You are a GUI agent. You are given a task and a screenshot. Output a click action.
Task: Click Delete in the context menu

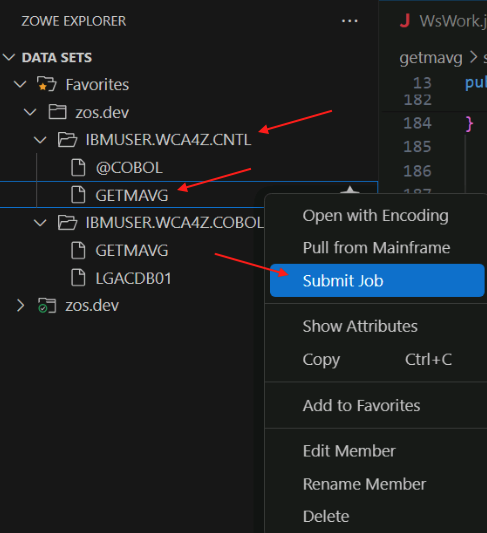376,516
